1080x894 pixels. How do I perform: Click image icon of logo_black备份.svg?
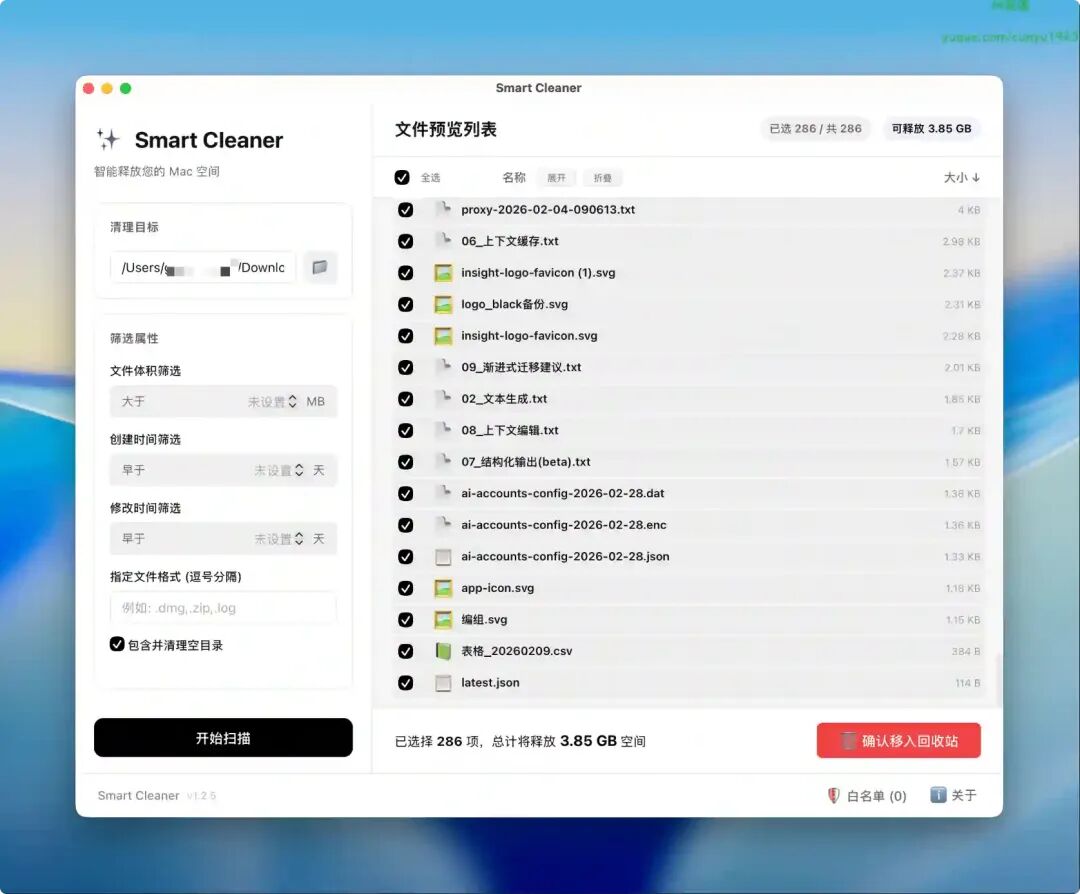pos(443,304)
